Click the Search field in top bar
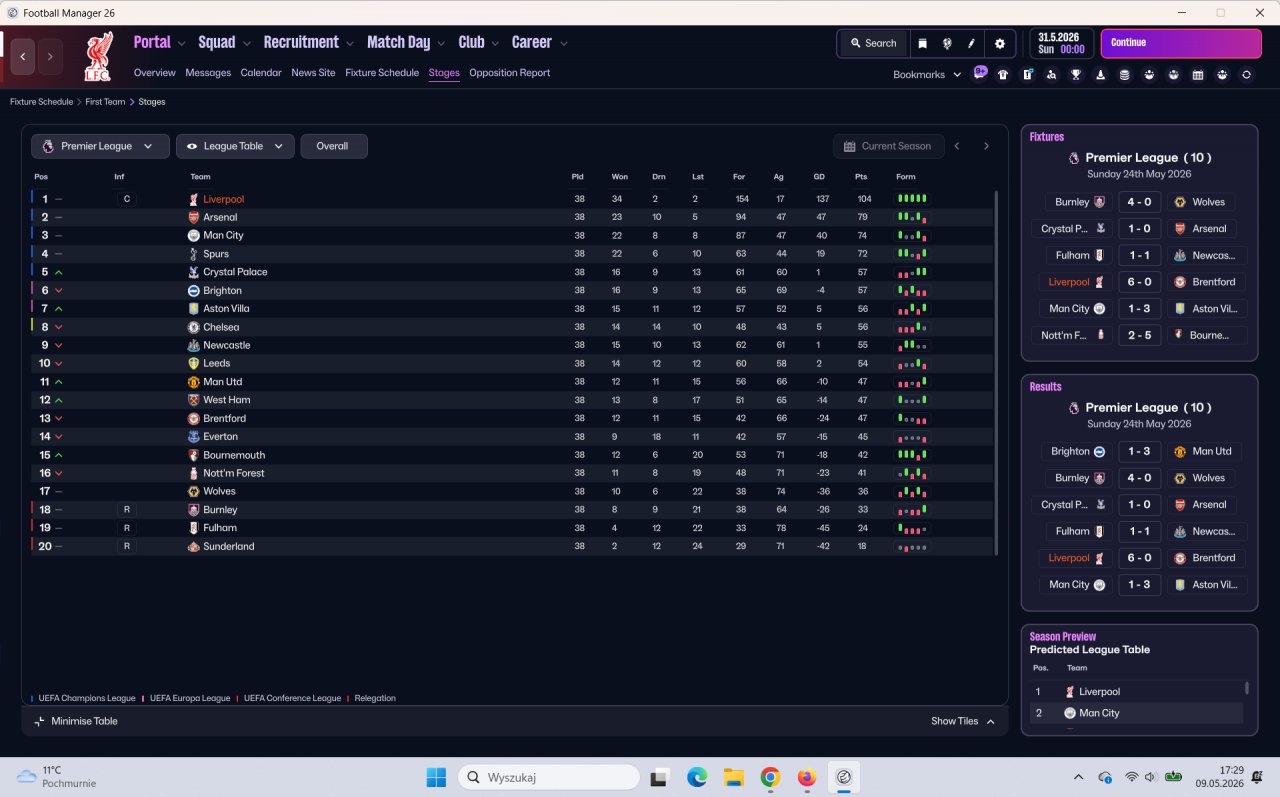The height and width of the screenshot is (797, 1280). [873, 44]
